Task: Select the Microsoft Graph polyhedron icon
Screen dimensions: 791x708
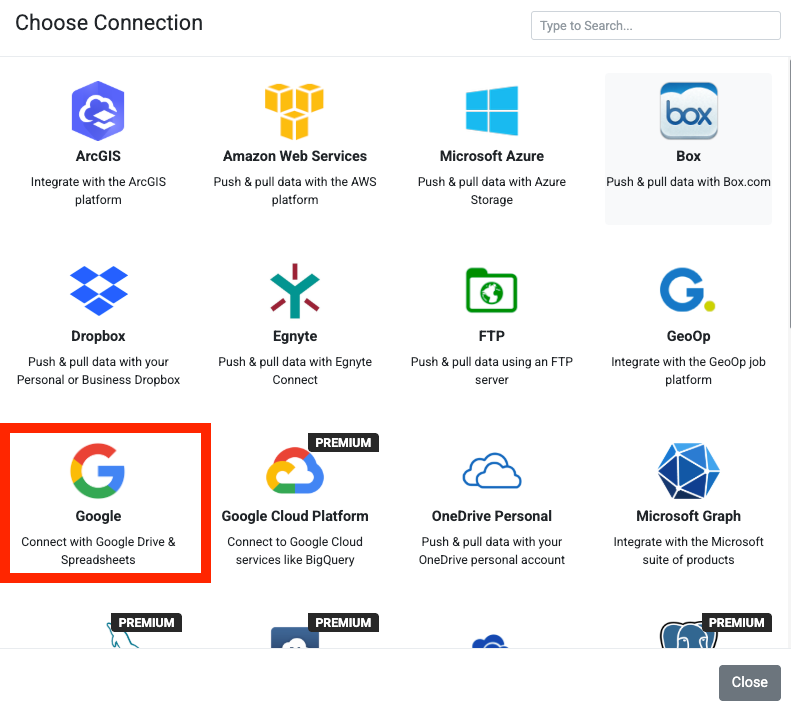Action: coord(689,470)
